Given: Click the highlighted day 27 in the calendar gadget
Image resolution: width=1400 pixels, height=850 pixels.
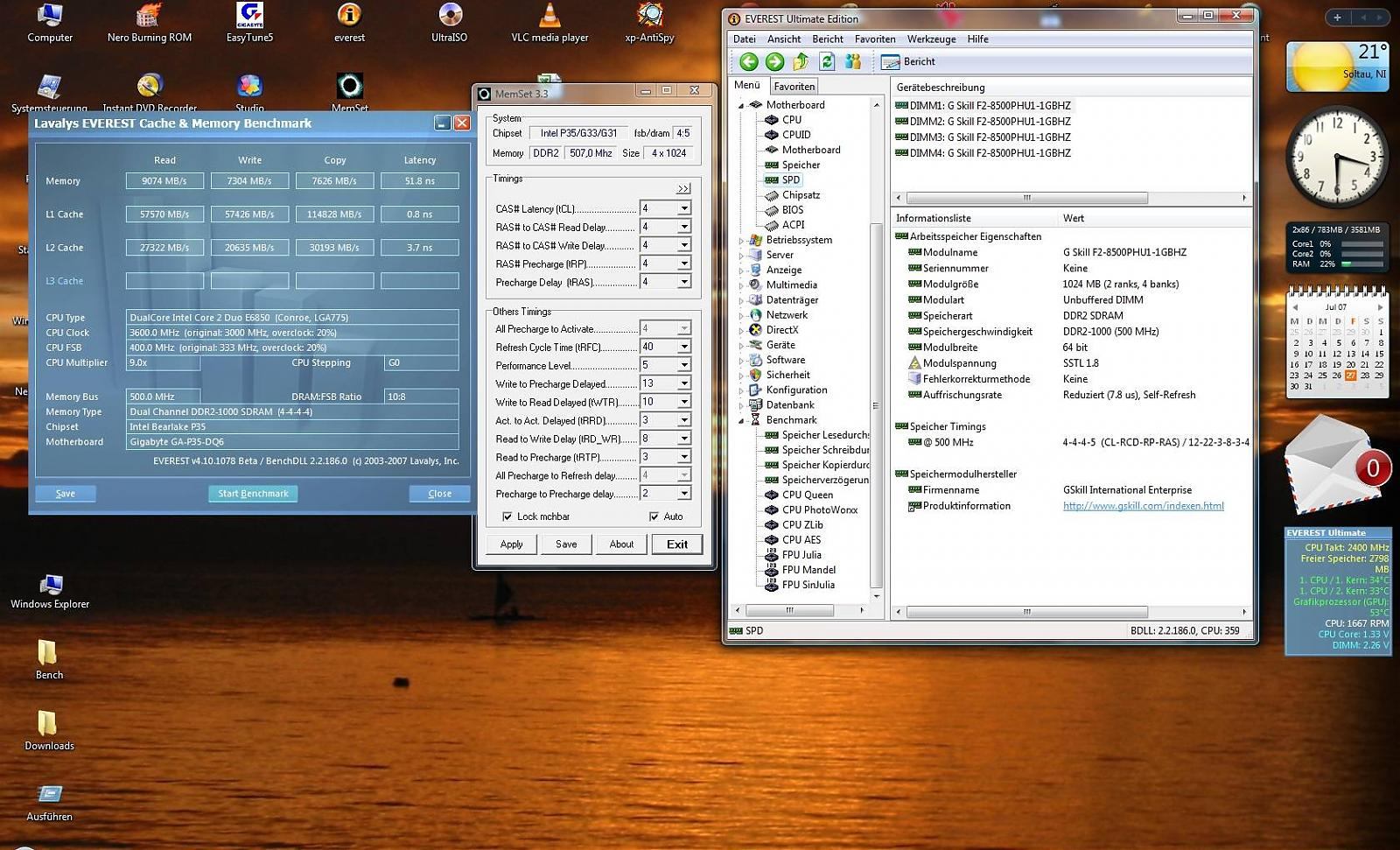Looking at the screenshot, I should pos(1351,376).
